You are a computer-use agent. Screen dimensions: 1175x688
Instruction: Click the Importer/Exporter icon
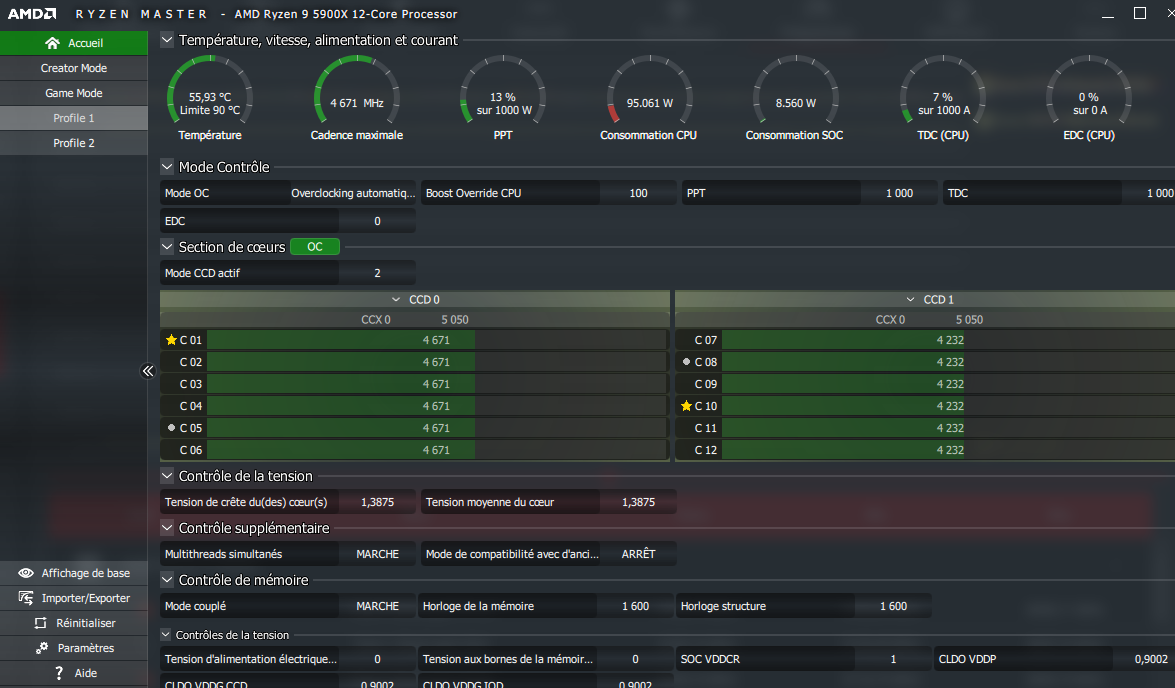click(x=25, y=598)
